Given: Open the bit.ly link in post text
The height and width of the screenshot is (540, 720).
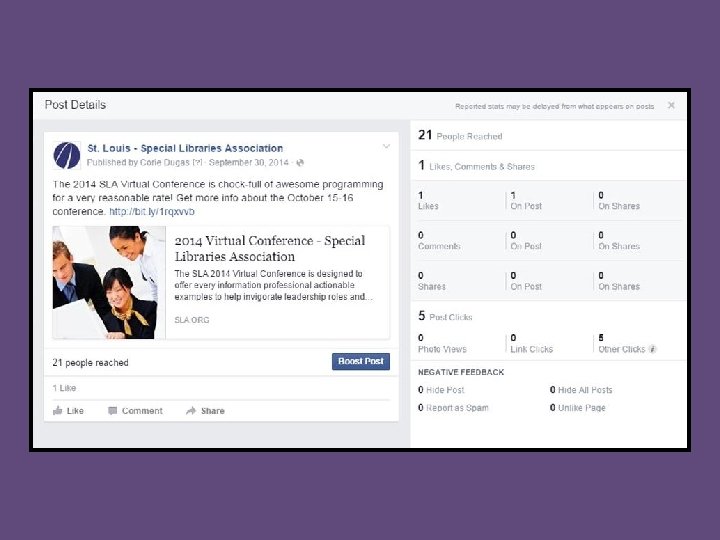Looking at the screenshot, I should coord(152,212).
